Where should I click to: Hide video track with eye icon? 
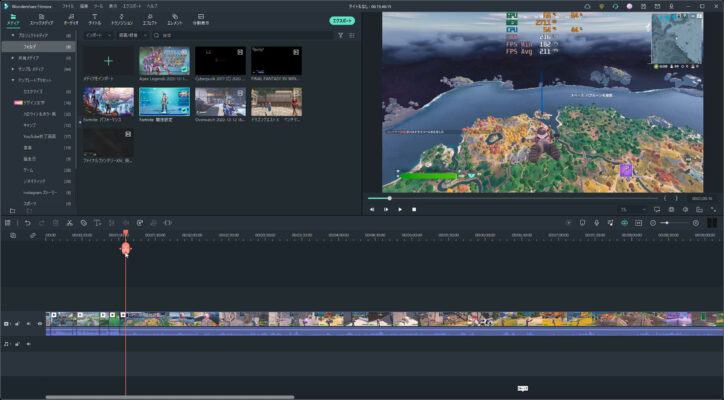pyautogui.click(x=40, y=324)
